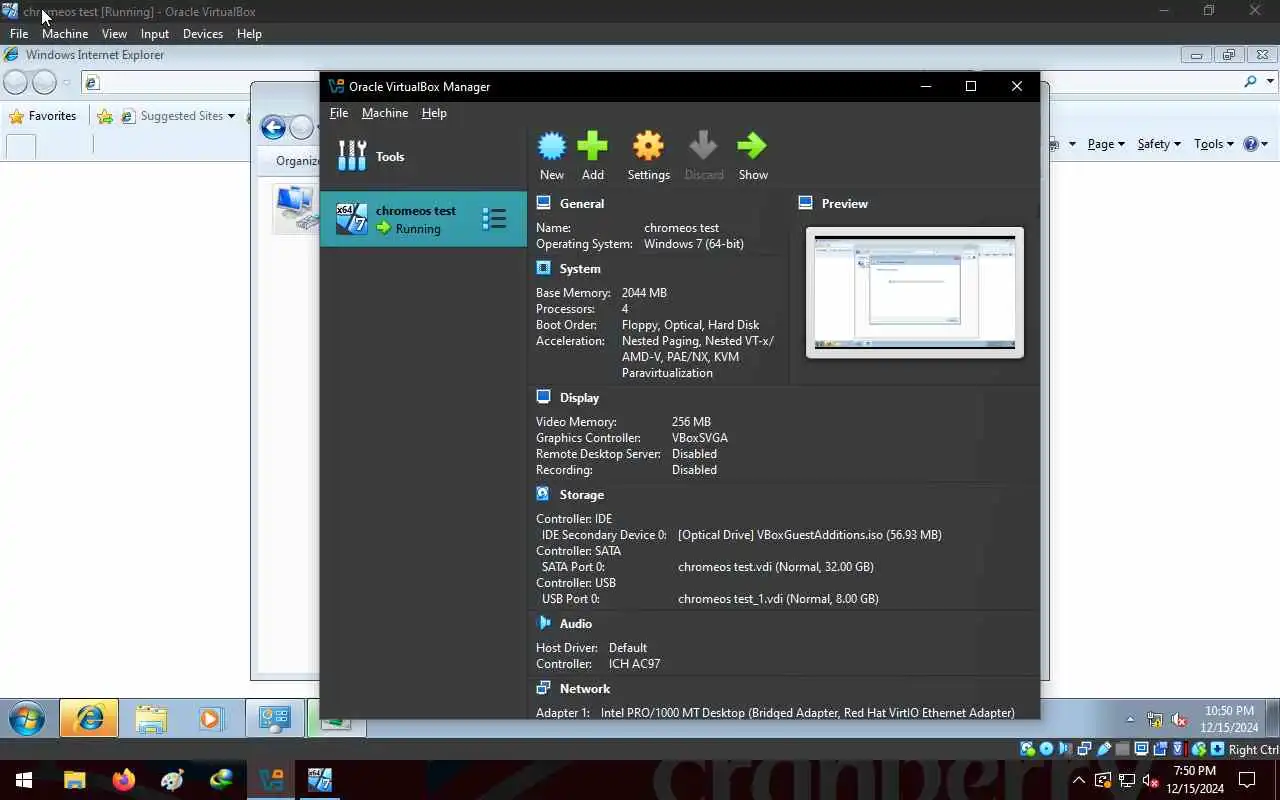1280x800 pixels.
Task: Click the guest clock showing 10:50 PM
Action: [1229, 719]
